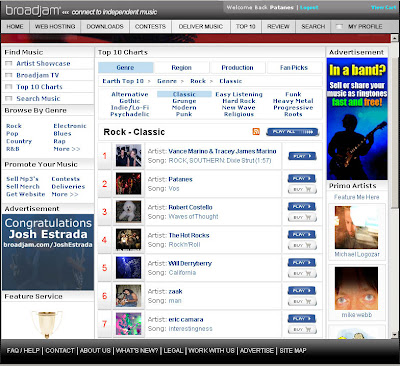Play the Vance Marino song

click(302, 156)
